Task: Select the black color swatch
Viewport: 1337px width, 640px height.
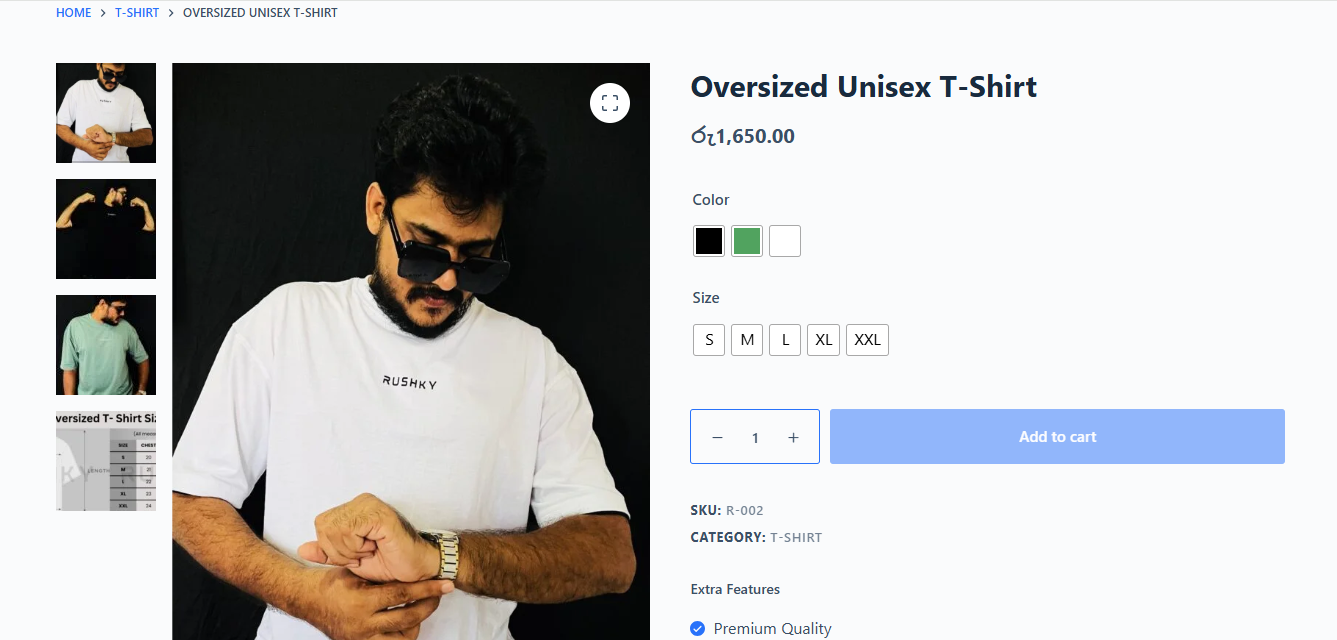Action: pyautogui.click(x=709, y=241)
